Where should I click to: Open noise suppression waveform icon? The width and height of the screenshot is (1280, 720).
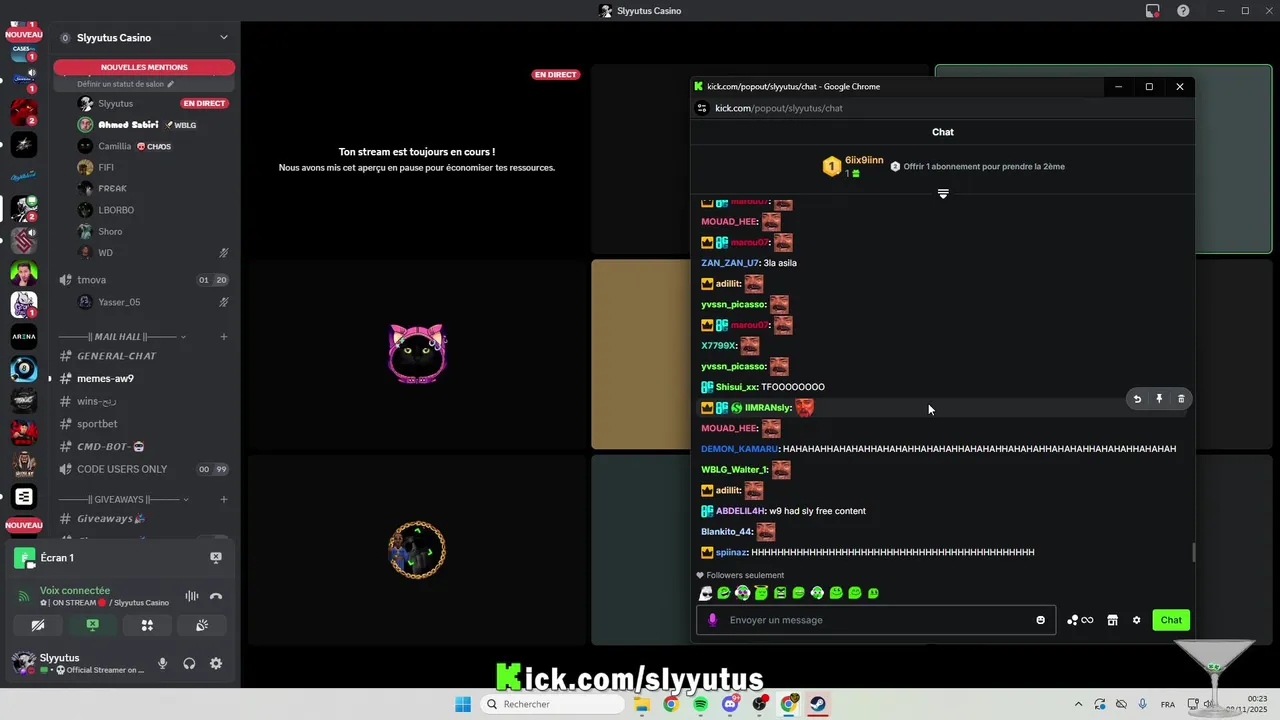point(191,597)
